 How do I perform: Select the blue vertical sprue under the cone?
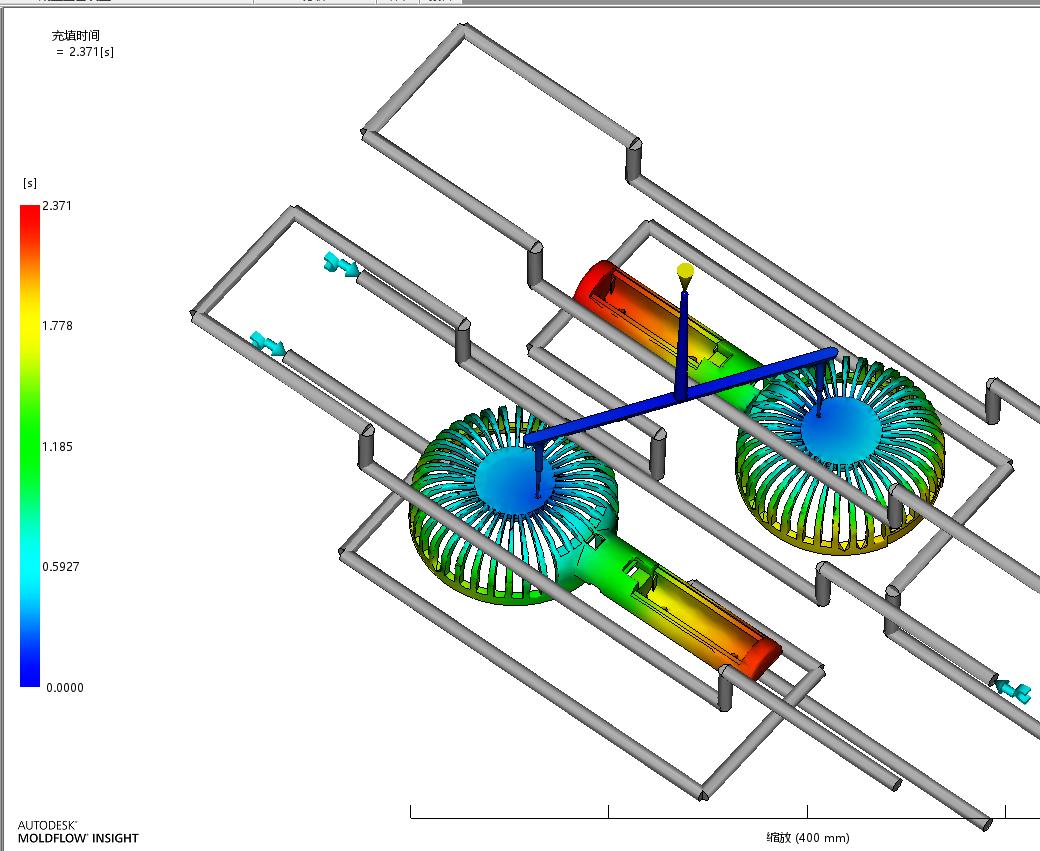click(x=683, y=345)
